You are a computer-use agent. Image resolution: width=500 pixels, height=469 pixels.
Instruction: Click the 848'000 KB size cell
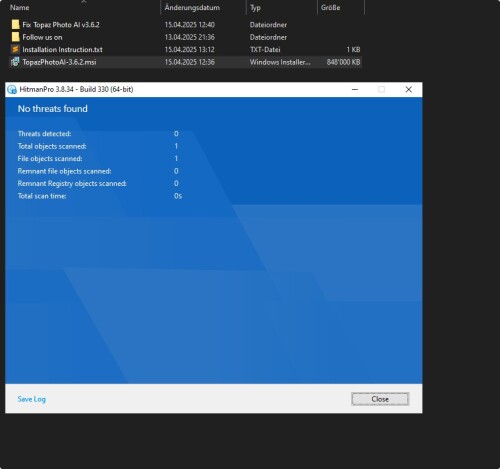(343, 62)
